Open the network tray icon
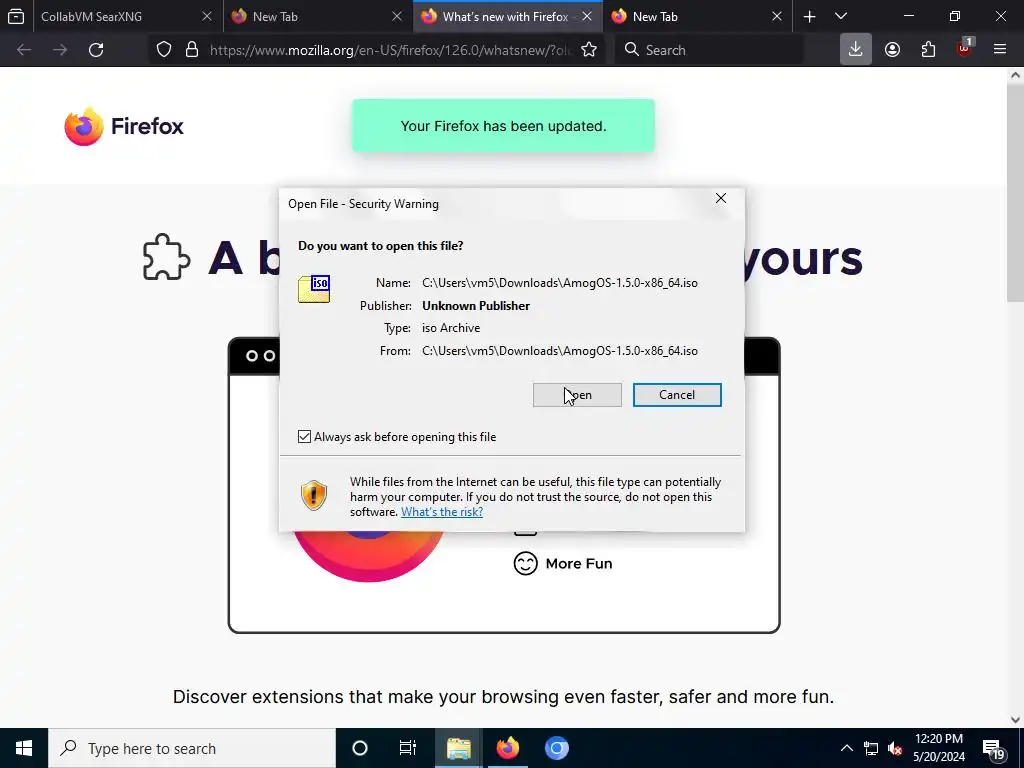This screenshot has width=1024, height=768. click(871, 748)
